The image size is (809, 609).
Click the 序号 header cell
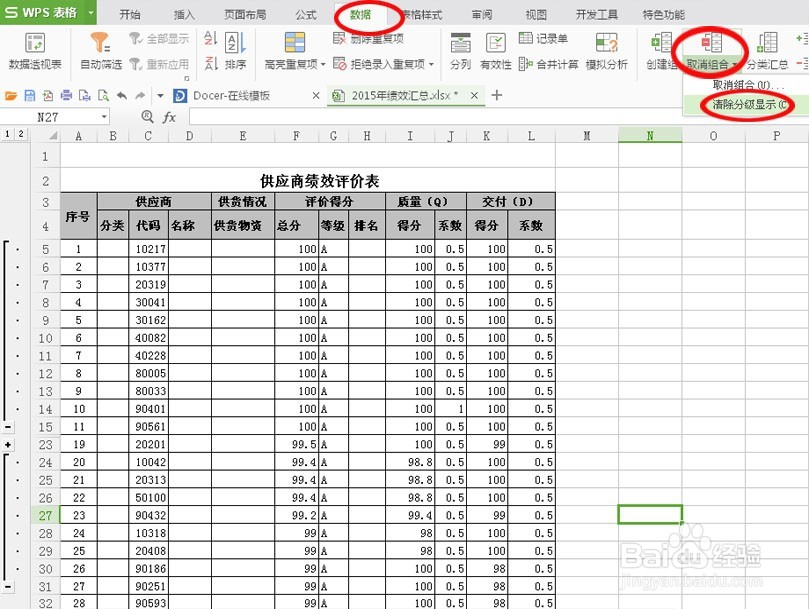78,216
